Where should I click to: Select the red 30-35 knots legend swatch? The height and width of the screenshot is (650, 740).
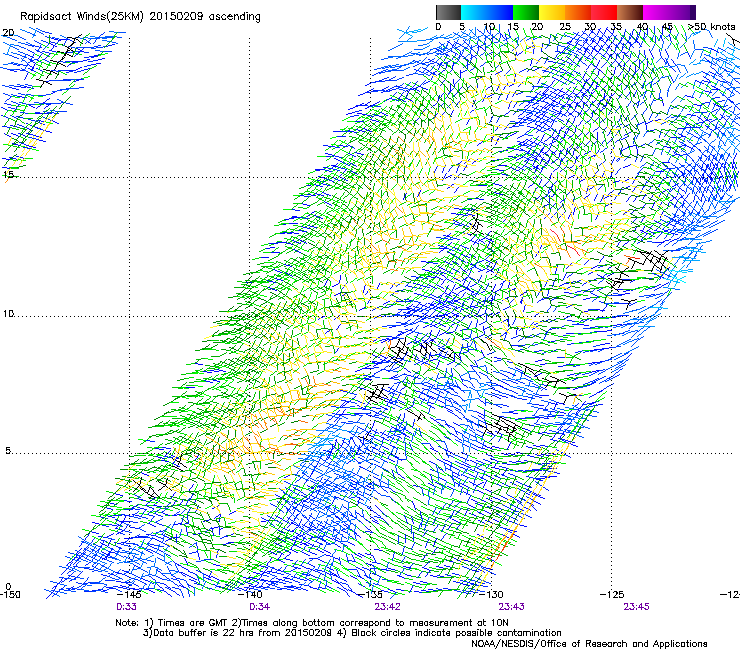(604, 12)
